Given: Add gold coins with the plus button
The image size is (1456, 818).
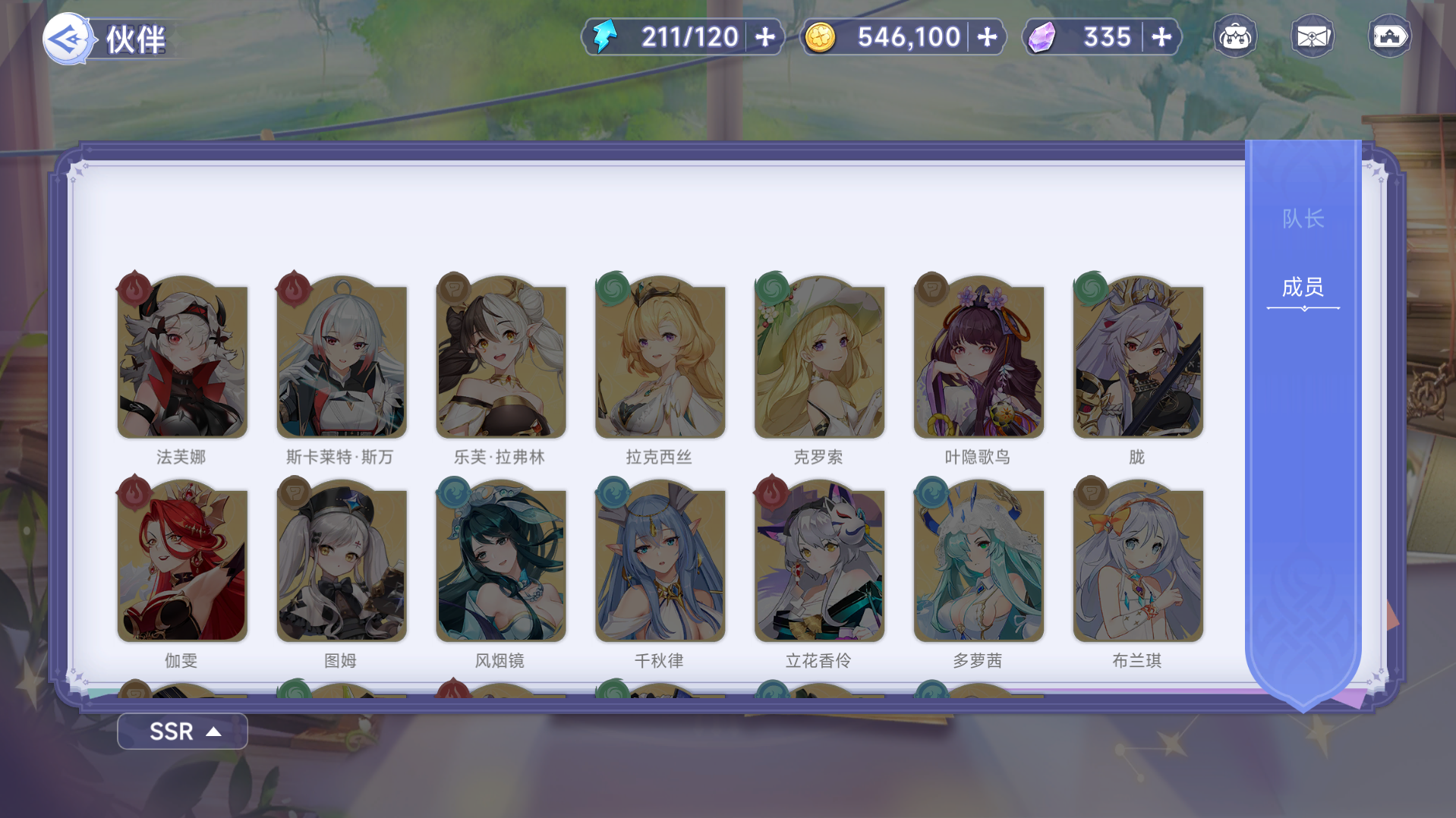Looking at the screenshot, I should [987, 37].
